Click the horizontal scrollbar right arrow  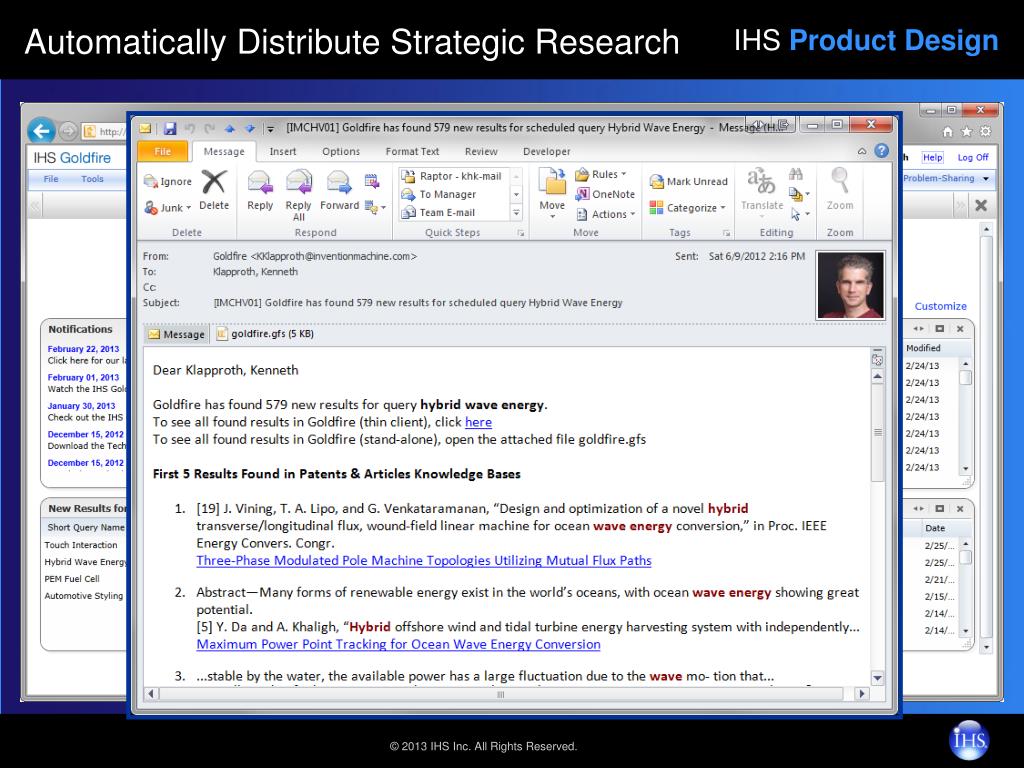point(861,694)
